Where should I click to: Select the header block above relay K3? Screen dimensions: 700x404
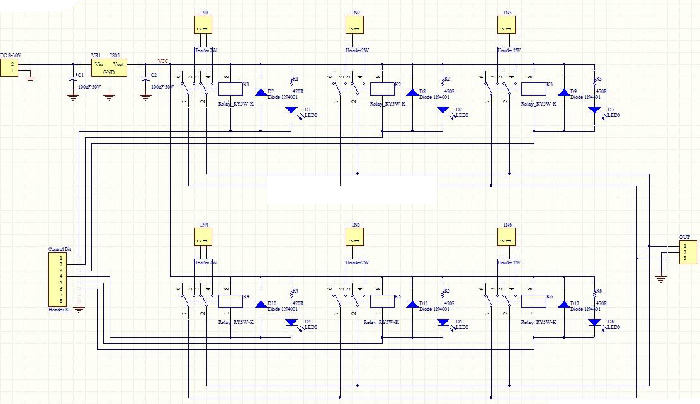point(506,25)
